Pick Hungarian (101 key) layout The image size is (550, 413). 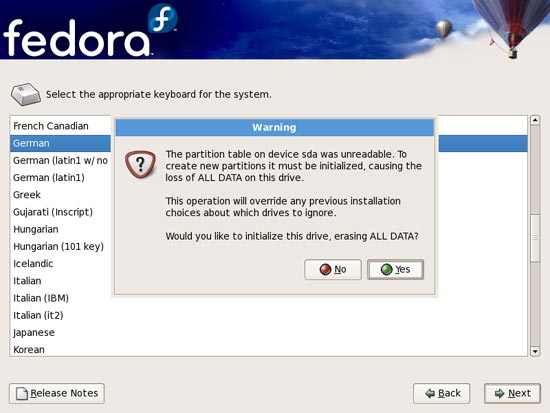(60, 246)
